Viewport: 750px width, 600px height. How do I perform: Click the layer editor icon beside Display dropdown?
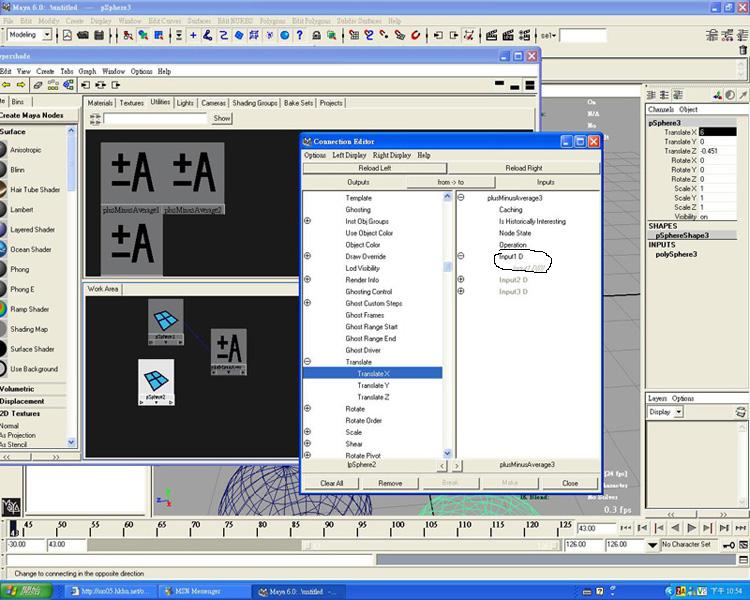[740, 412]
